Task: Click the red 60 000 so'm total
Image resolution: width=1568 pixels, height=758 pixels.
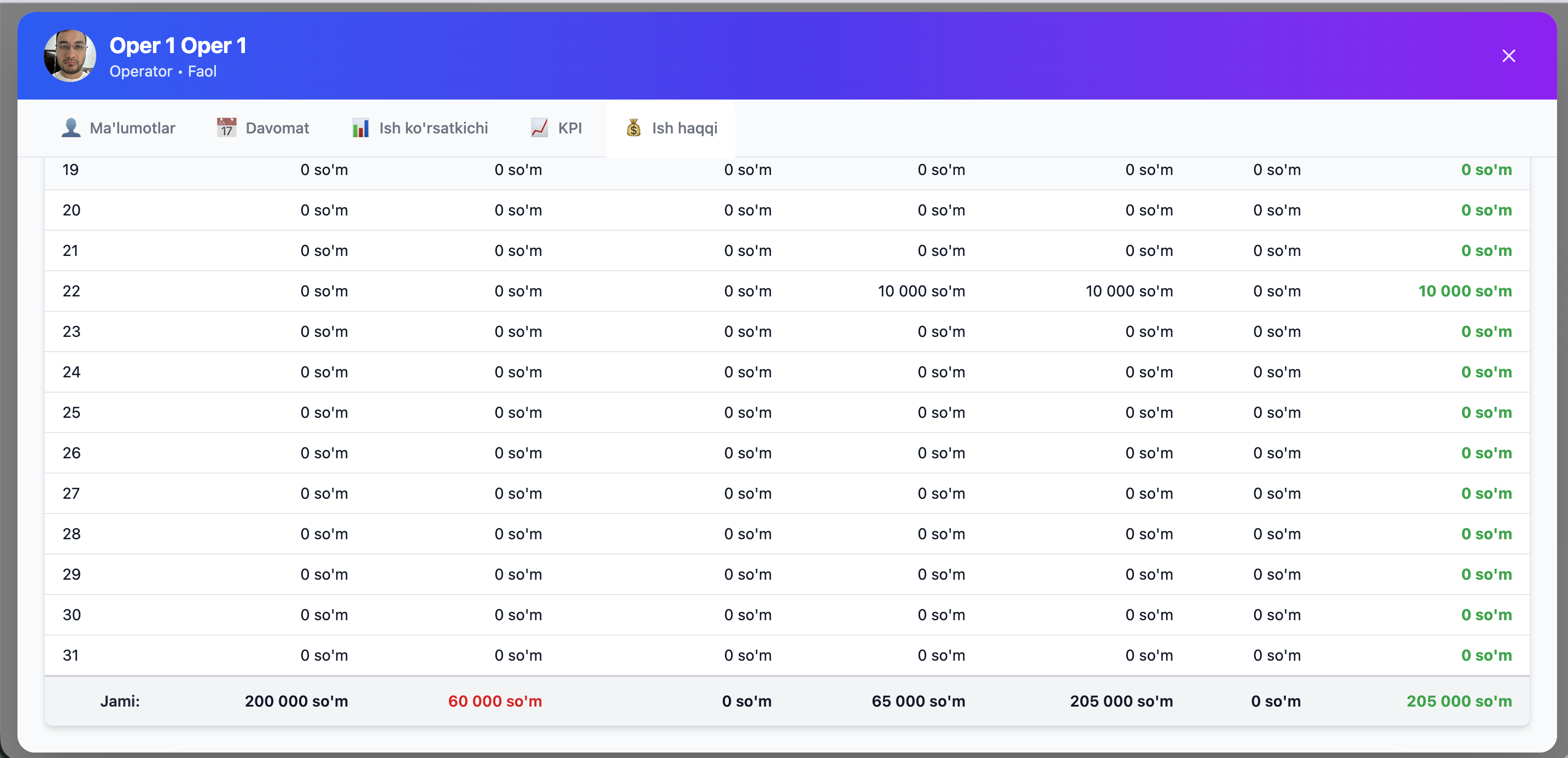Action: [494, 701]
